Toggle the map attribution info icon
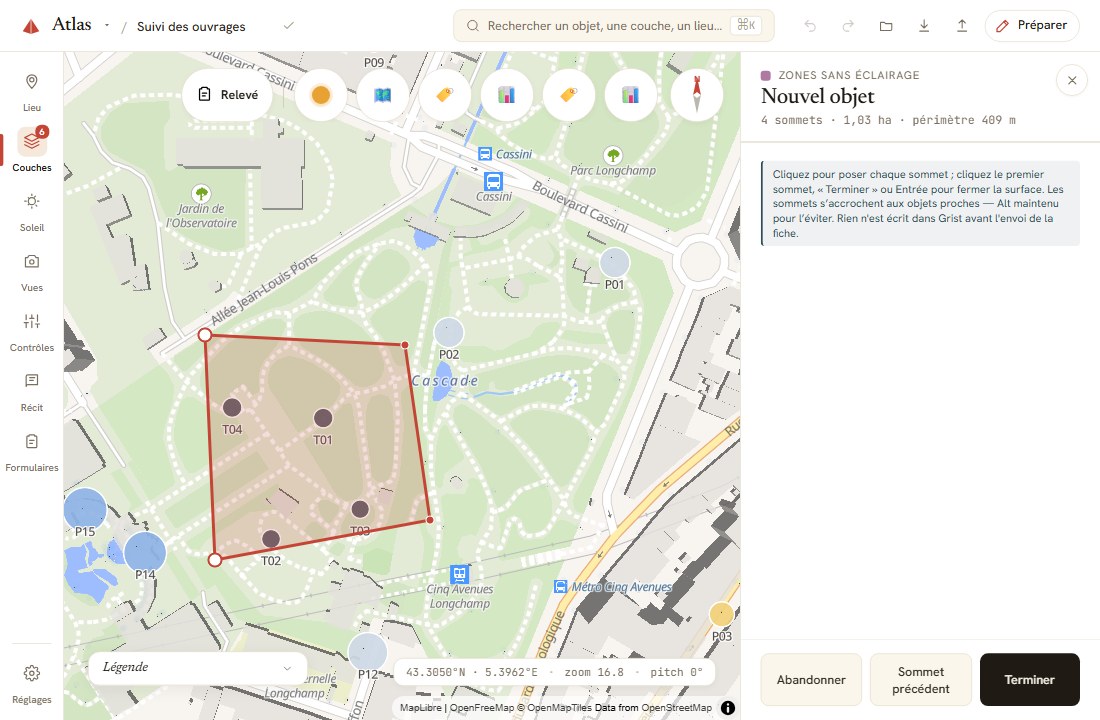The image size is (1100, 720). point(728,707)
